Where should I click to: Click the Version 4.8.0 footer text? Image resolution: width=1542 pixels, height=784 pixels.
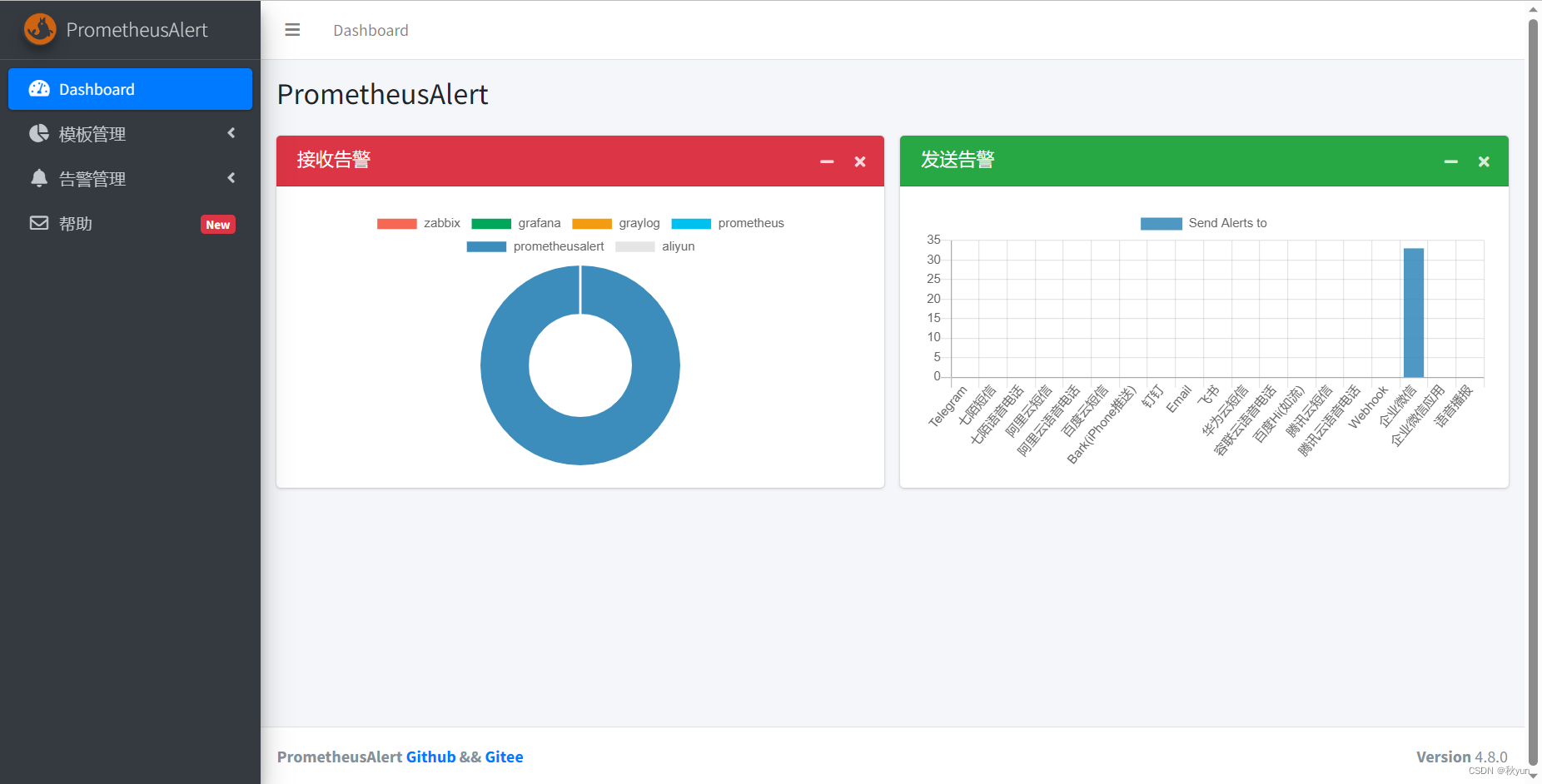1462,757
